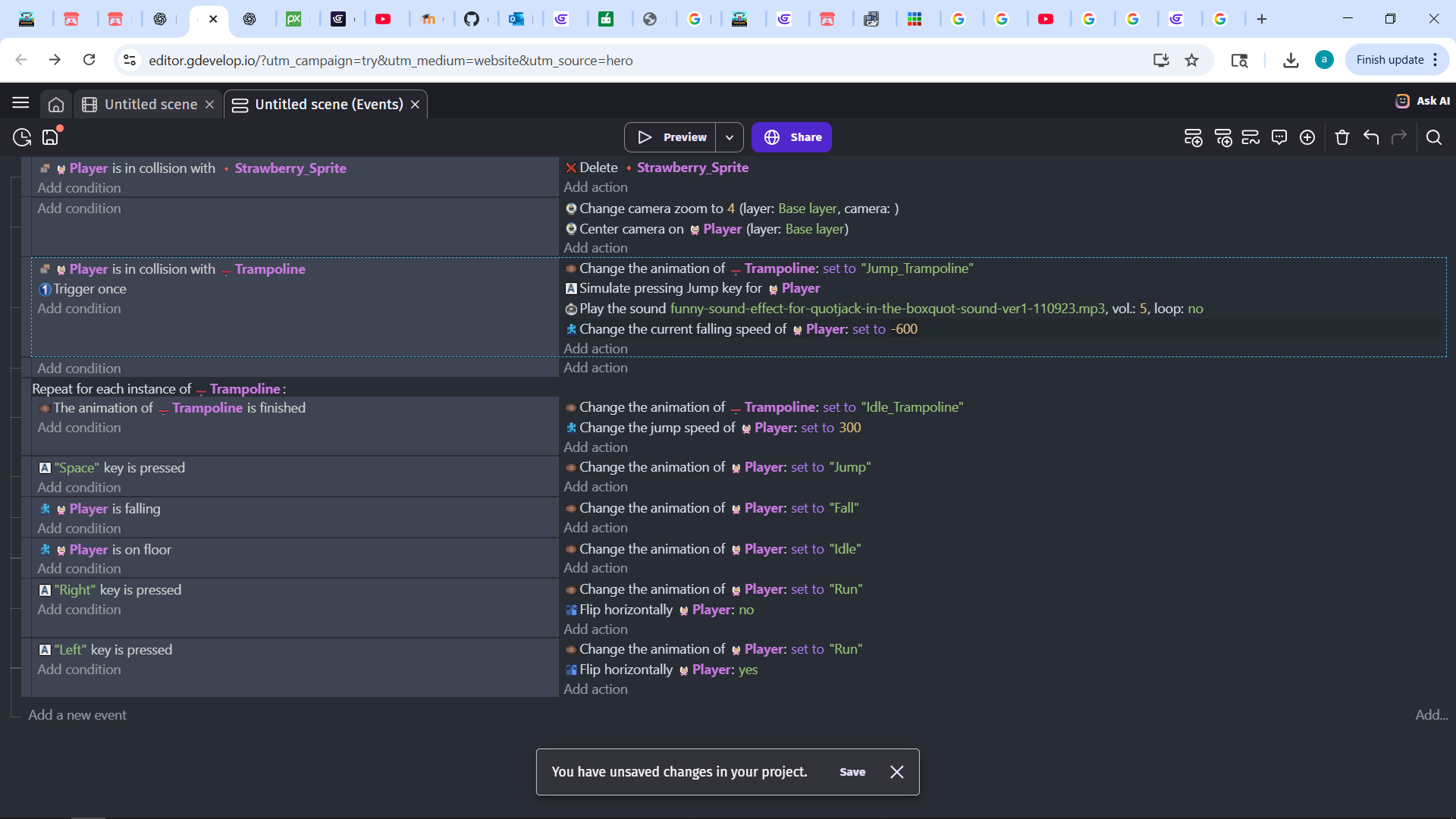Image resolution: width=1456 pixels, height=819 pixels.
Task: Save unsaved changes from the notification bar
Action: 852,771
